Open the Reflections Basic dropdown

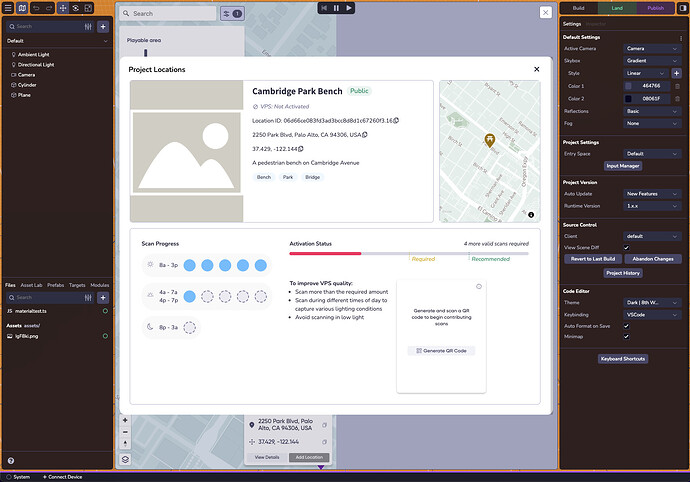652,111
